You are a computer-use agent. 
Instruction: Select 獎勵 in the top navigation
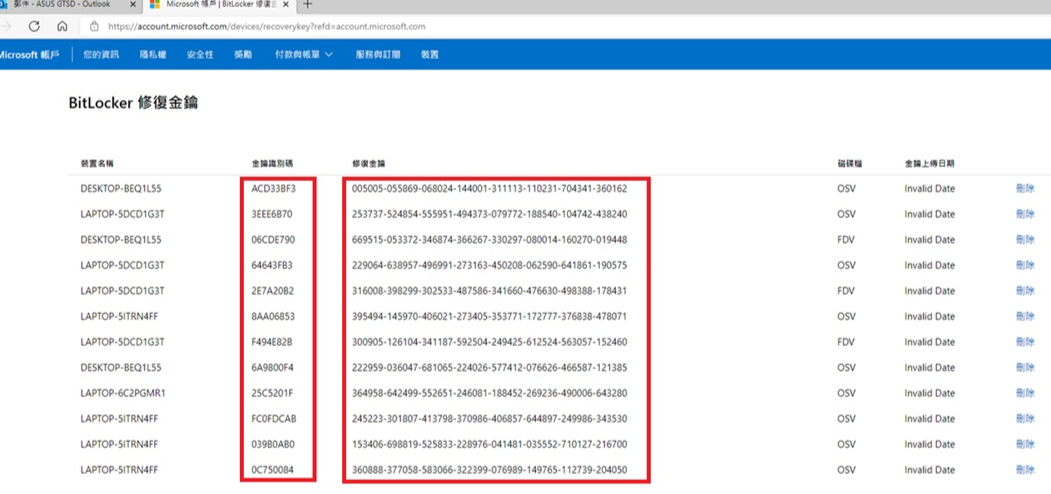click(x=243, y=55)
